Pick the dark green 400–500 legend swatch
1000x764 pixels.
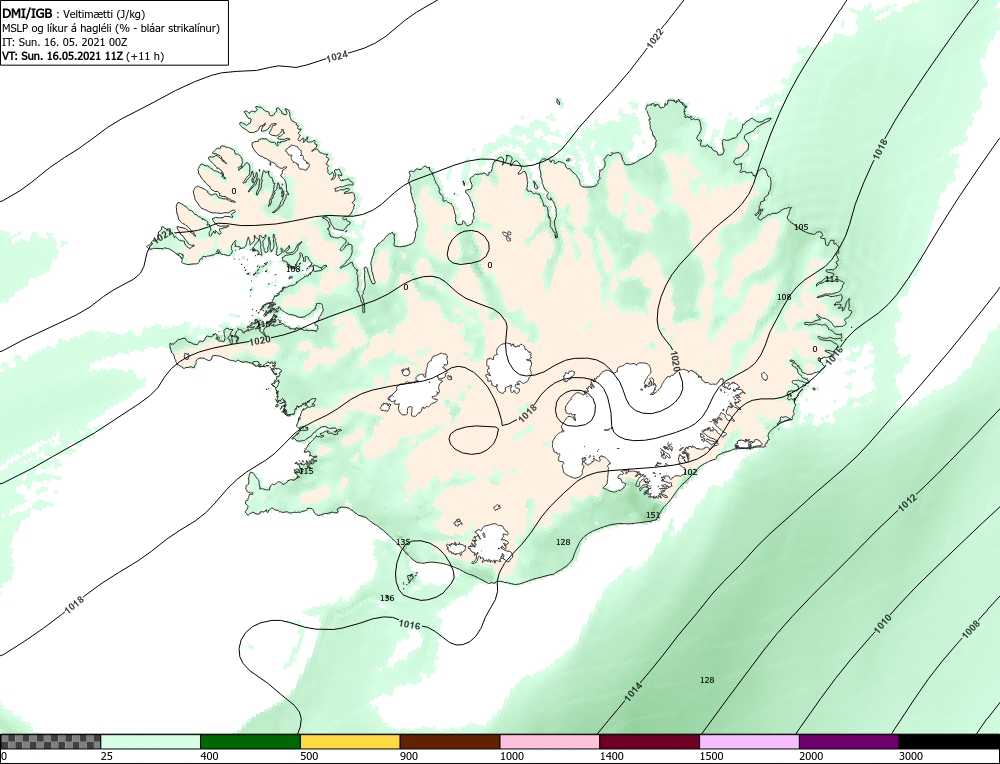point(250,741)
